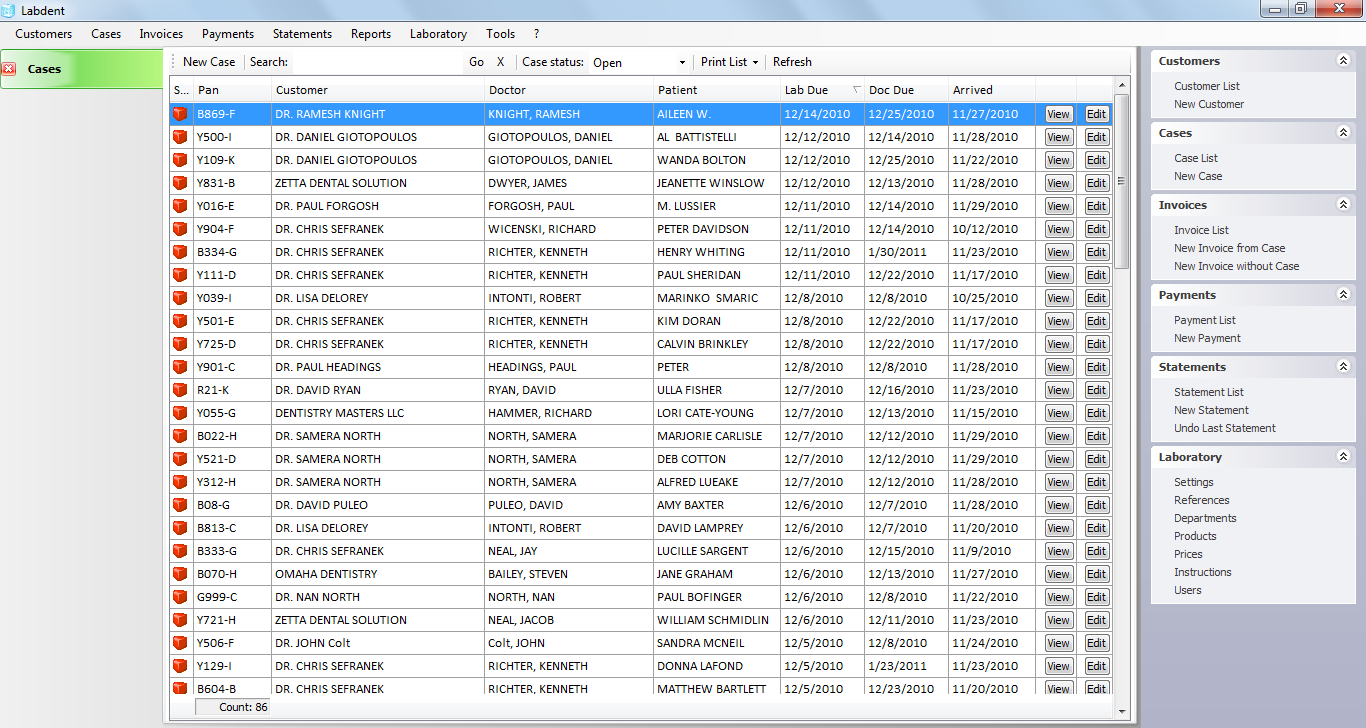
Task: Click into the Search input field
Action: pyautogui.click(x=376, y=62)
